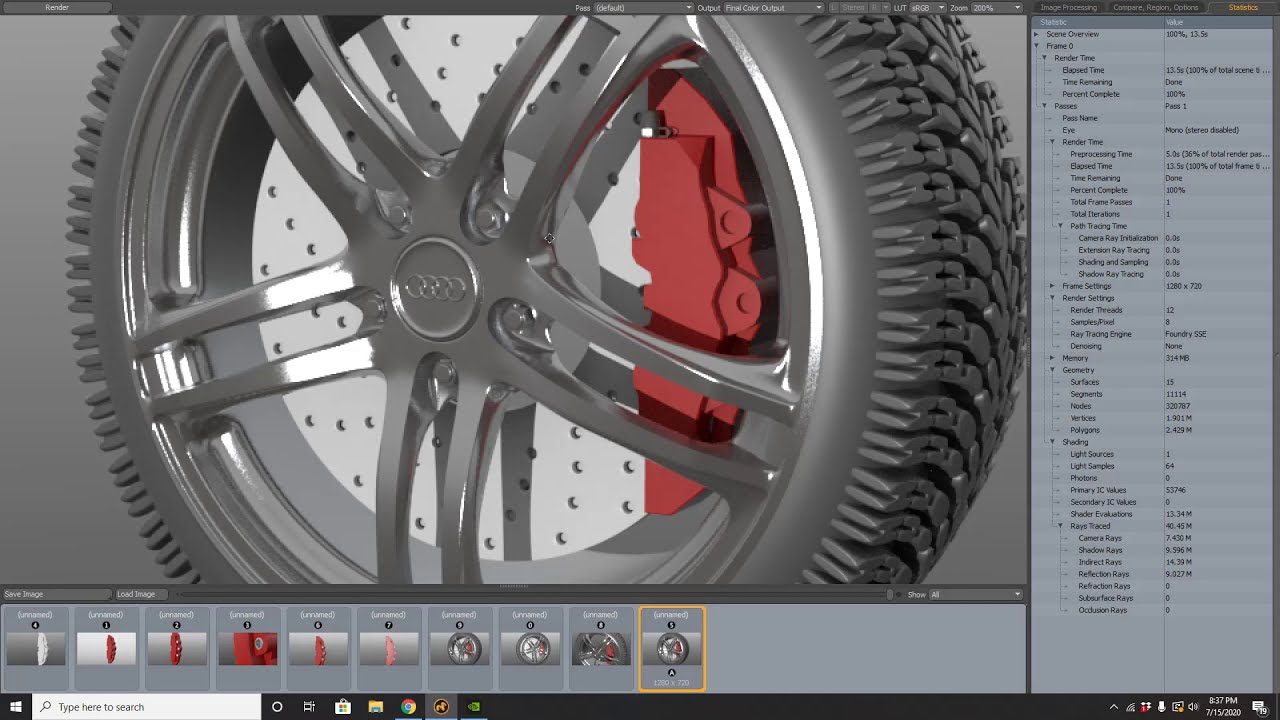Viewport: 1280px width, 720px height.
Task: Expand the Memory row
Action: (x=1052, y=358)
